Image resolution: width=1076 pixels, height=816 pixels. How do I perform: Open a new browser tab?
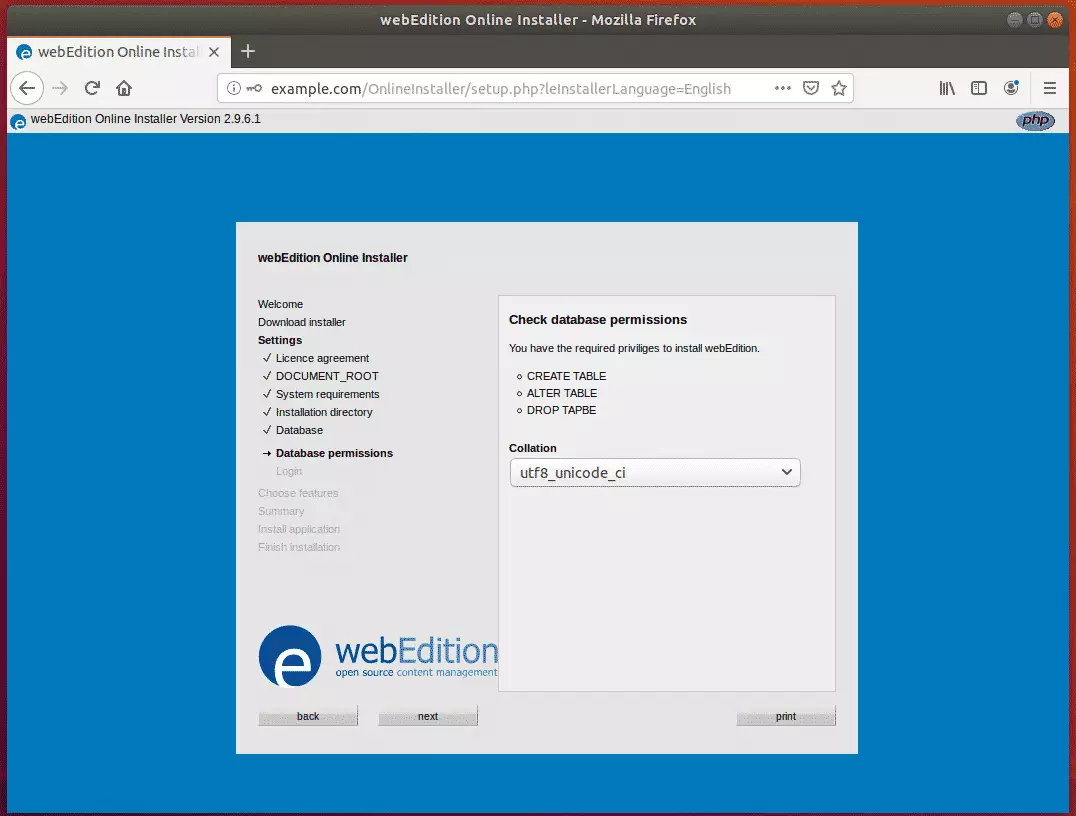pos(248,51)
